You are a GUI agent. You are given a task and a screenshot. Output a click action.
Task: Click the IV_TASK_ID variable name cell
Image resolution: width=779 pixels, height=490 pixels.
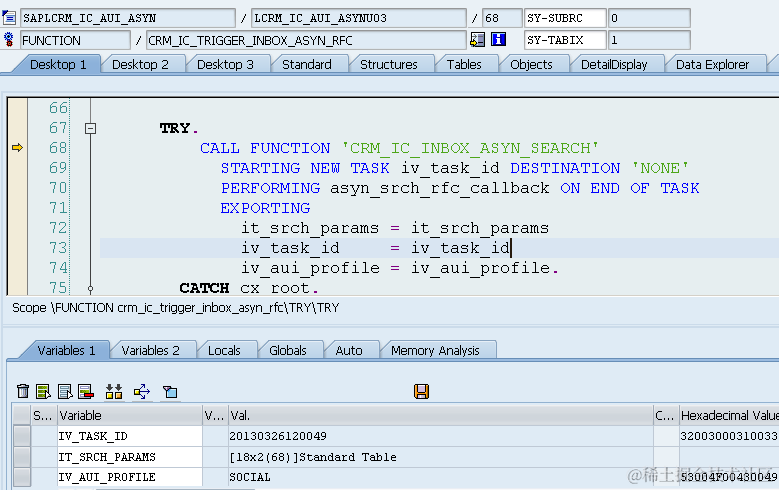(x=130, y=436)
